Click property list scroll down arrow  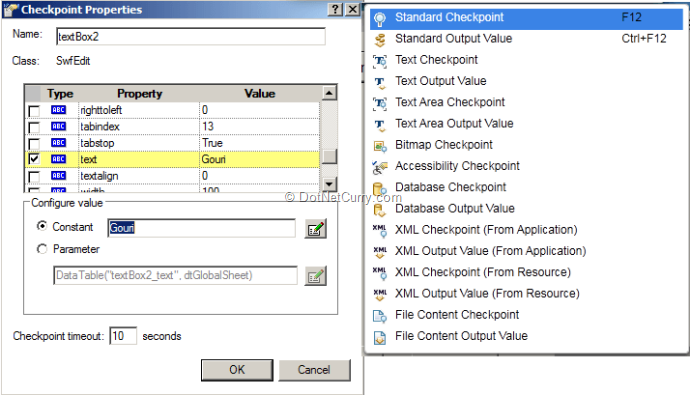329,184
